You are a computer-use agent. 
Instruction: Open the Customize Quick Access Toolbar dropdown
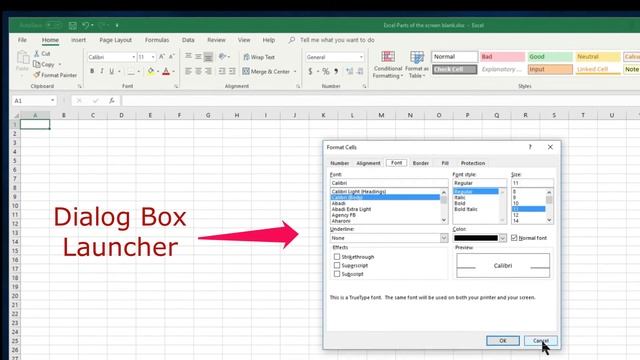click(117, 25)
